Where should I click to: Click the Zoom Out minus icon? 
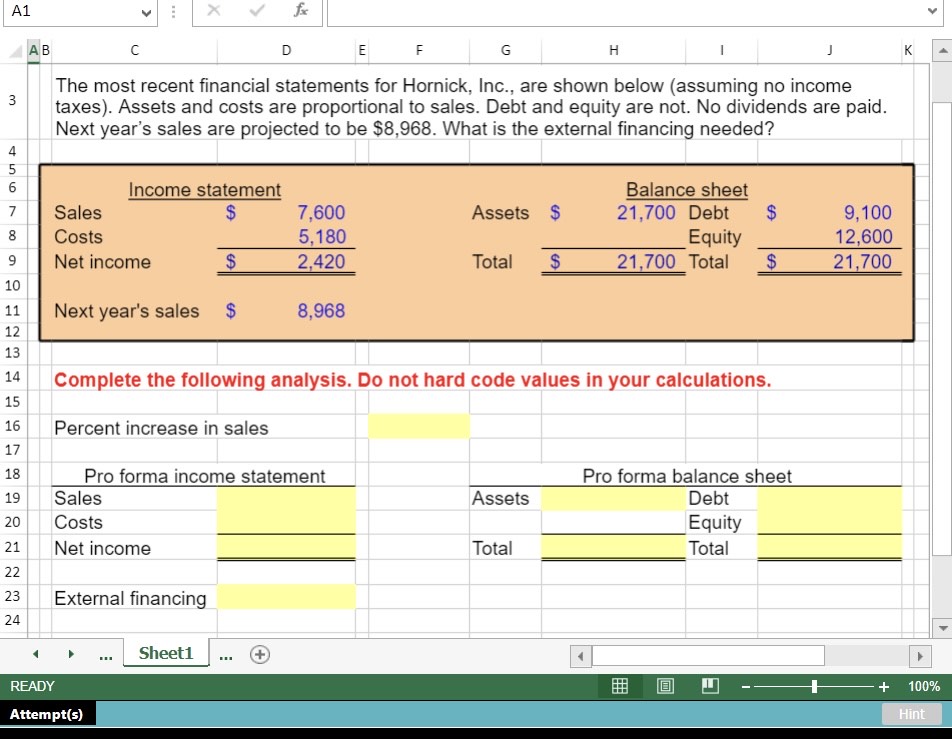[x=744, y=686]
